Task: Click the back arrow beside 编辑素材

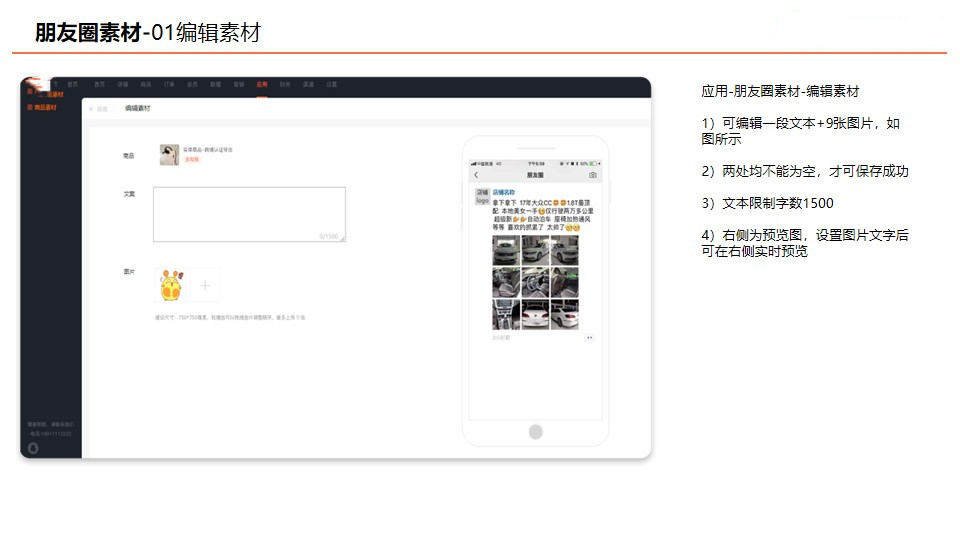Action: [92, 109]
